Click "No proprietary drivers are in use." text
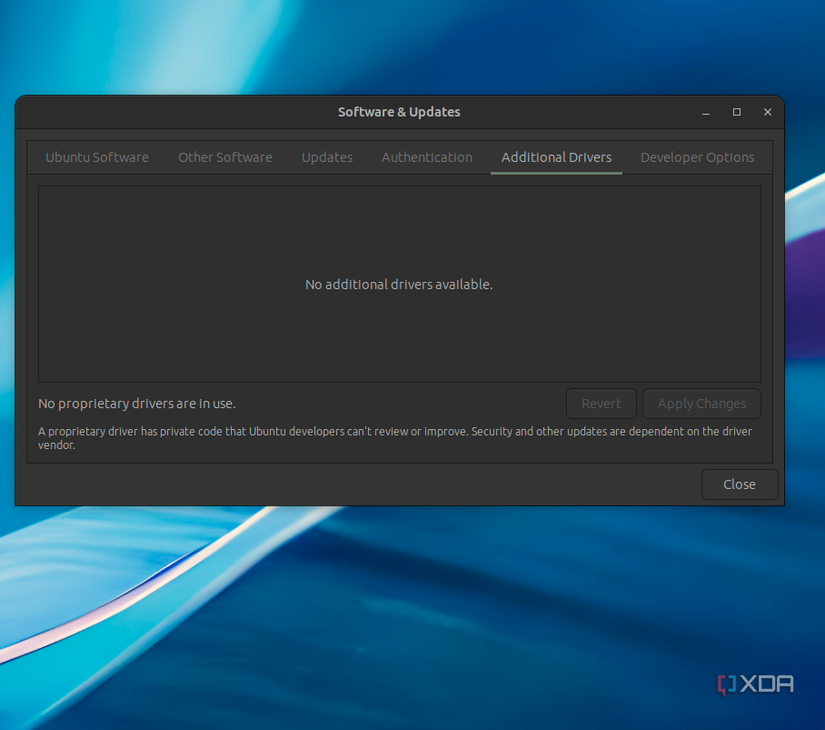The width and height of the screenshot is (825, 730). coord(137,404)
